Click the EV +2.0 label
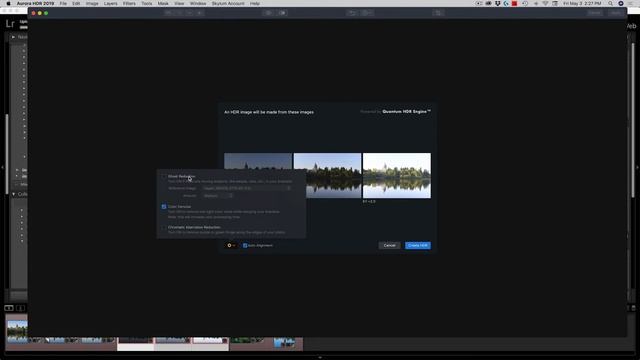 pyautogui.click(x=369, y=202)
